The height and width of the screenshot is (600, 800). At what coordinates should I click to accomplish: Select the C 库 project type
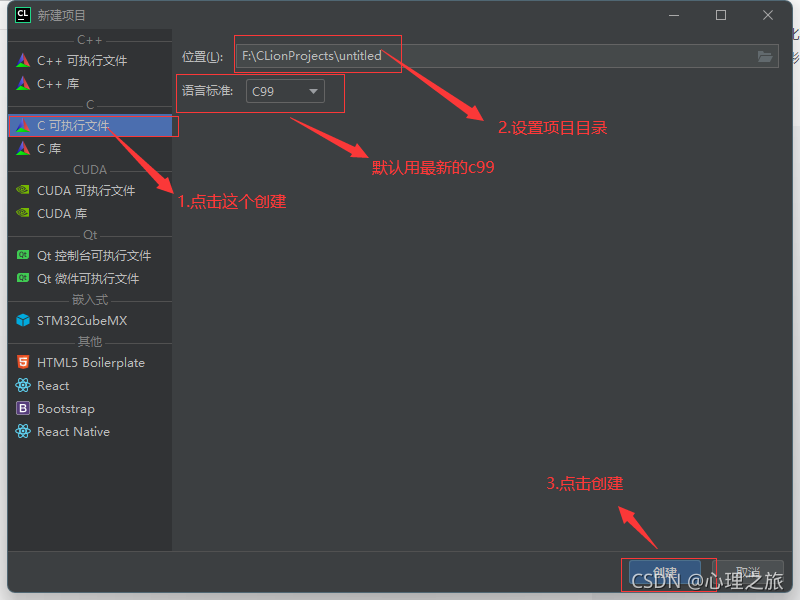[90, 148]
